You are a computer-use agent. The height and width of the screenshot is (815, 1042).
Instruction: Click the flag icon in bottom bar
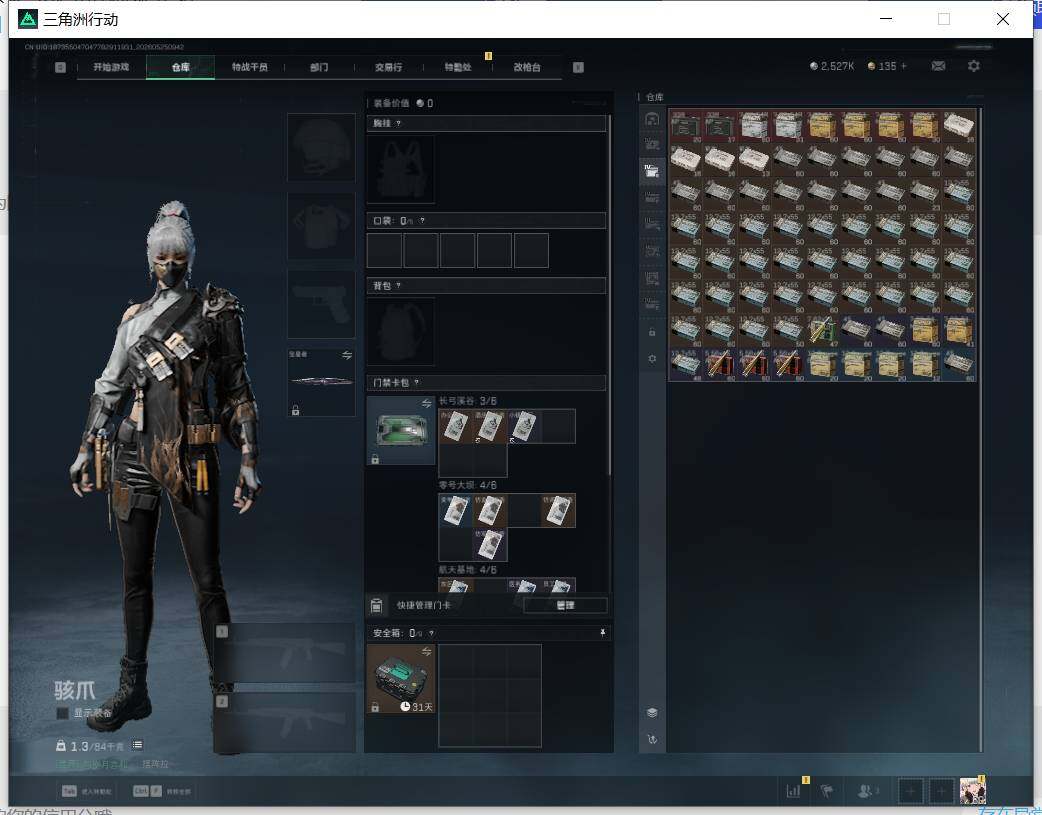click(827, 791)
